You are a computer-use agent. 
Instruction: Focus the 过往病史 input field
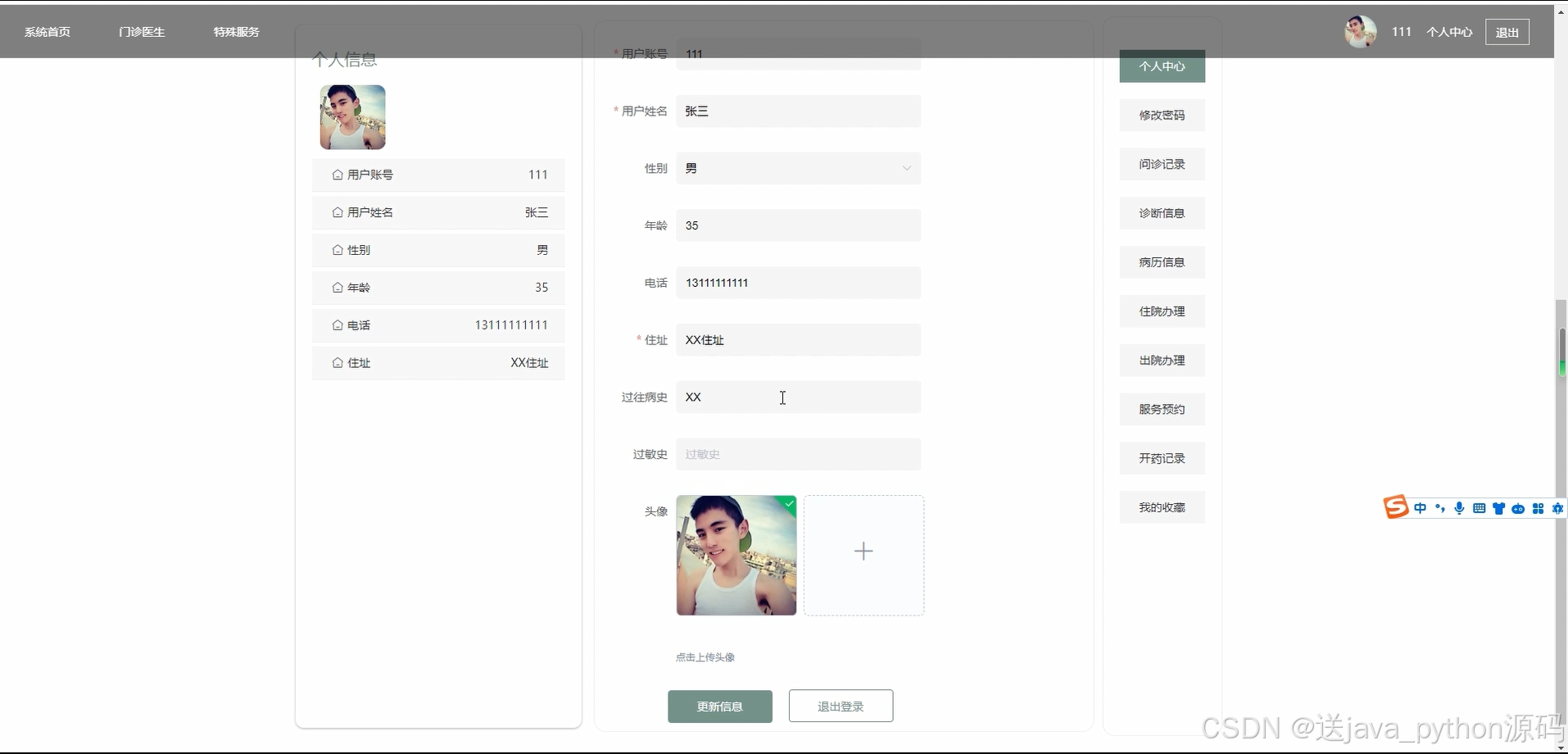(x=799, y=397)
